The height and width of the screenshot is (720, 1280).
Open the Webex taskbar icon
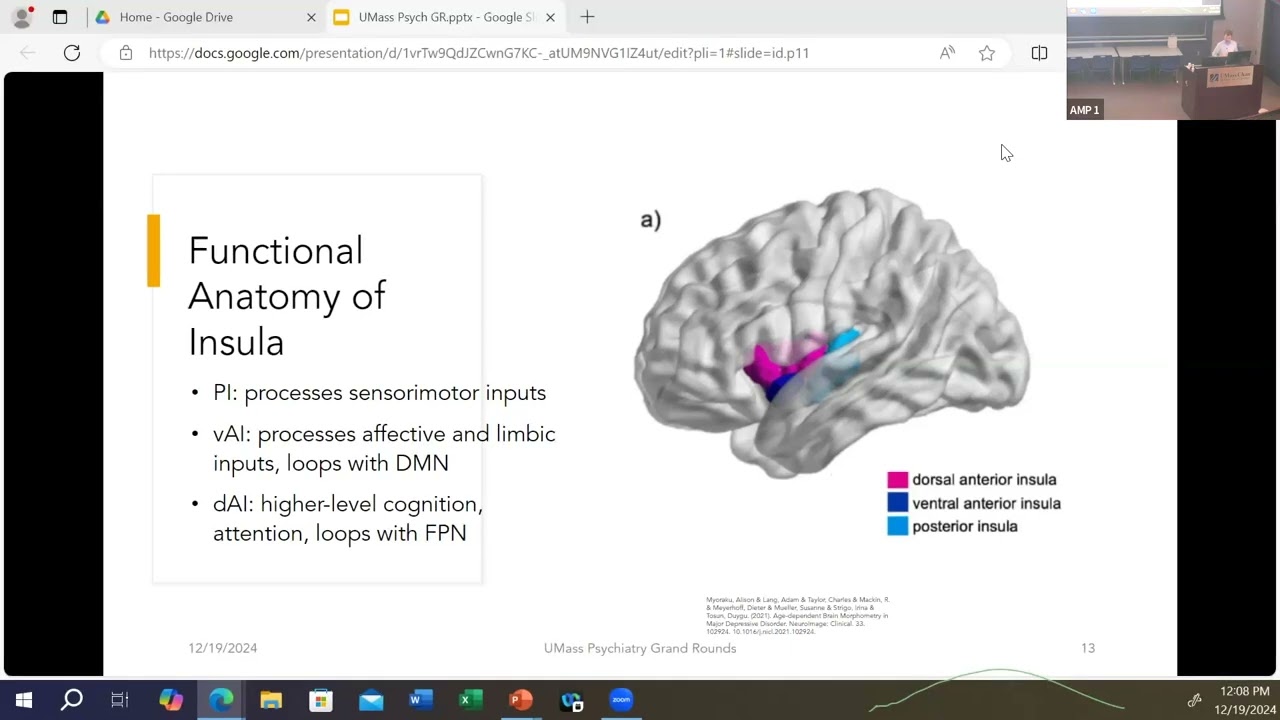tap(571, 700)
